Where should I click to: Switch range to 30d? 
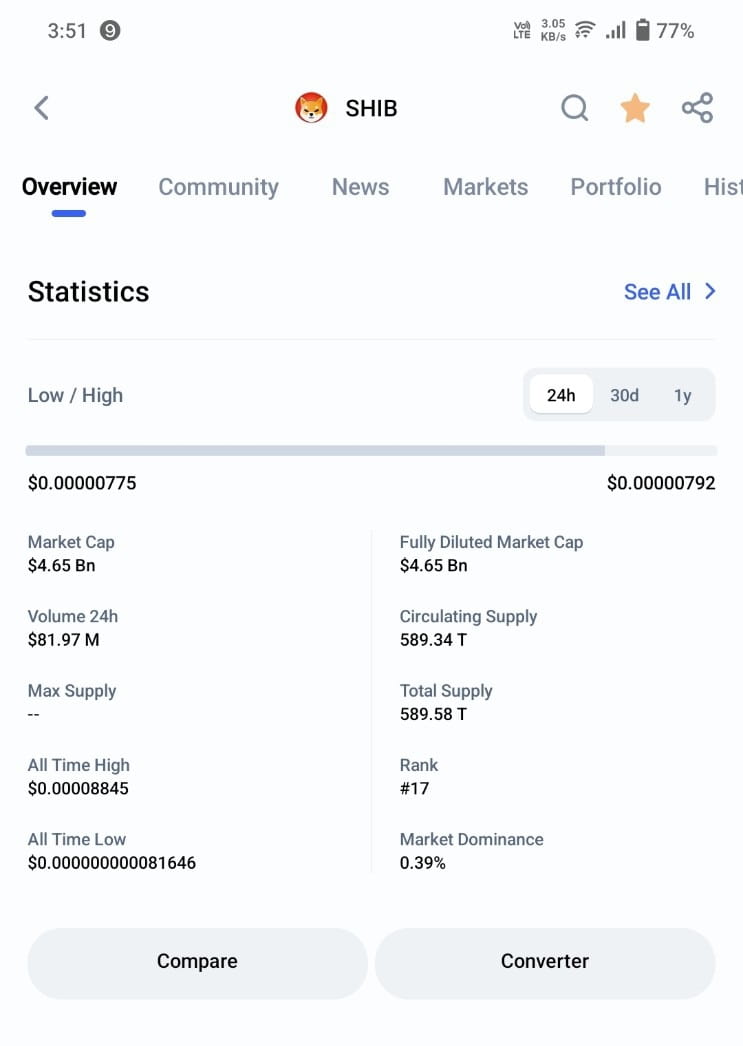(624, 395)
